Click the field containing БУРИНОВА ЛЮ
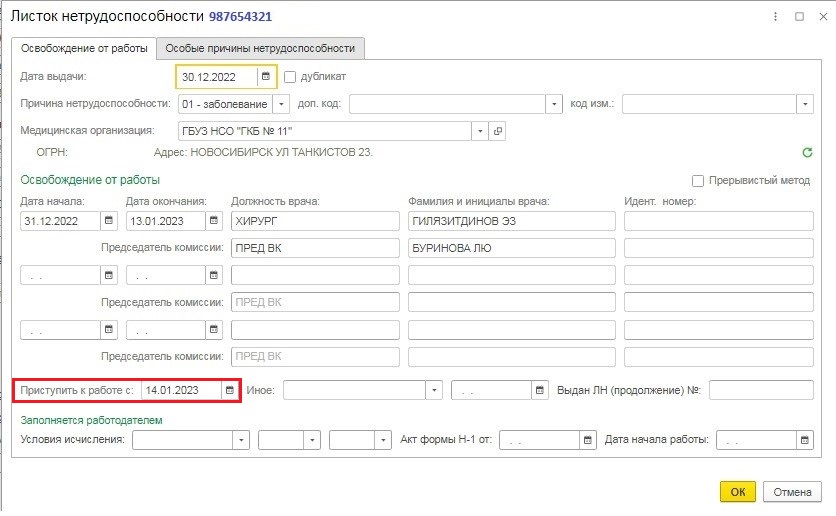Image resolution: width=836 pixels, height=516 pixels. click(x=512, y=248)
